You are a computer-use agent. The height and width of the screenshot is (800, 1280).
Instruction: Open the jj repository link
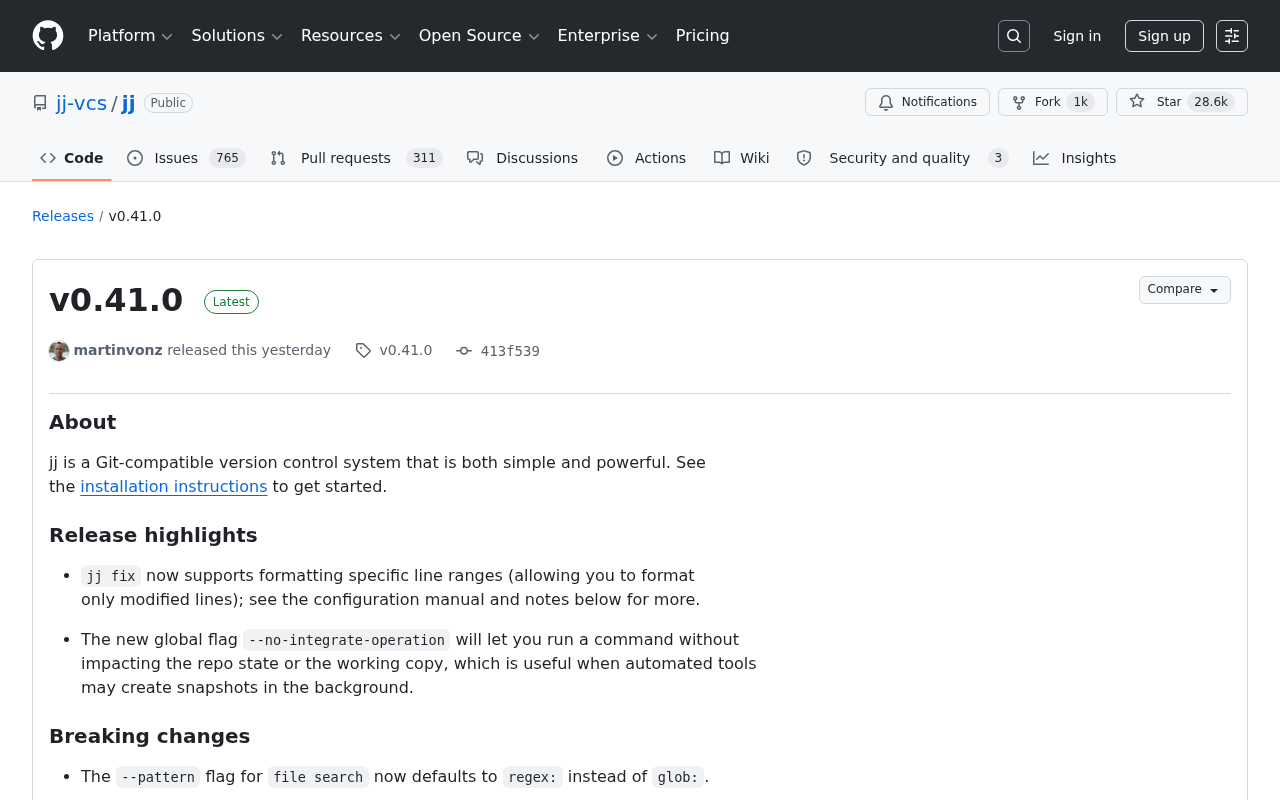tap(128, 103)
